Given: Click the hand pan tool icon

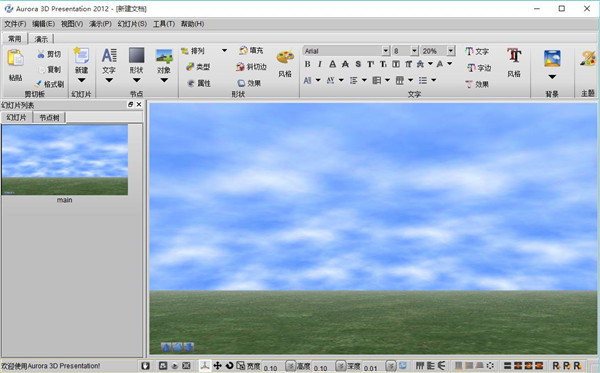Looking at the screenshot, I should coord(145,366).
